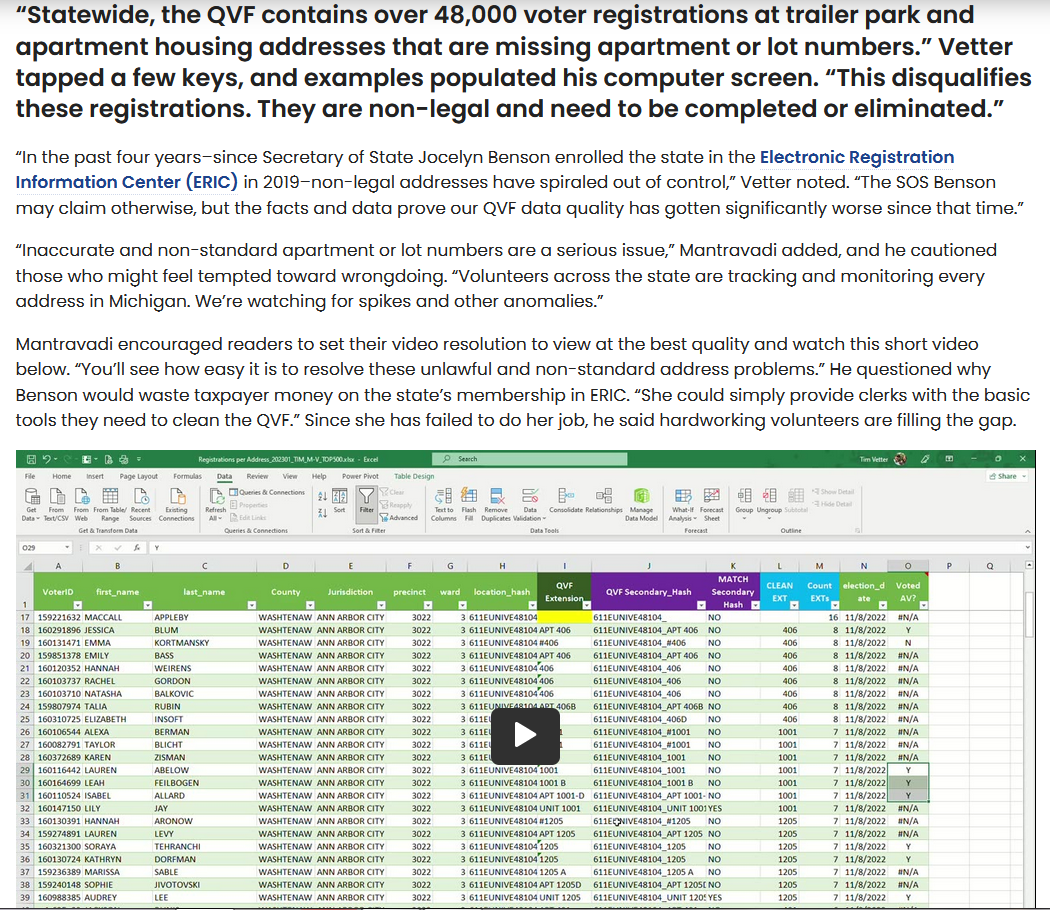Open the File menu tab
The width and height of the screenshot is (1050, 910).
(x=30, y=476)
